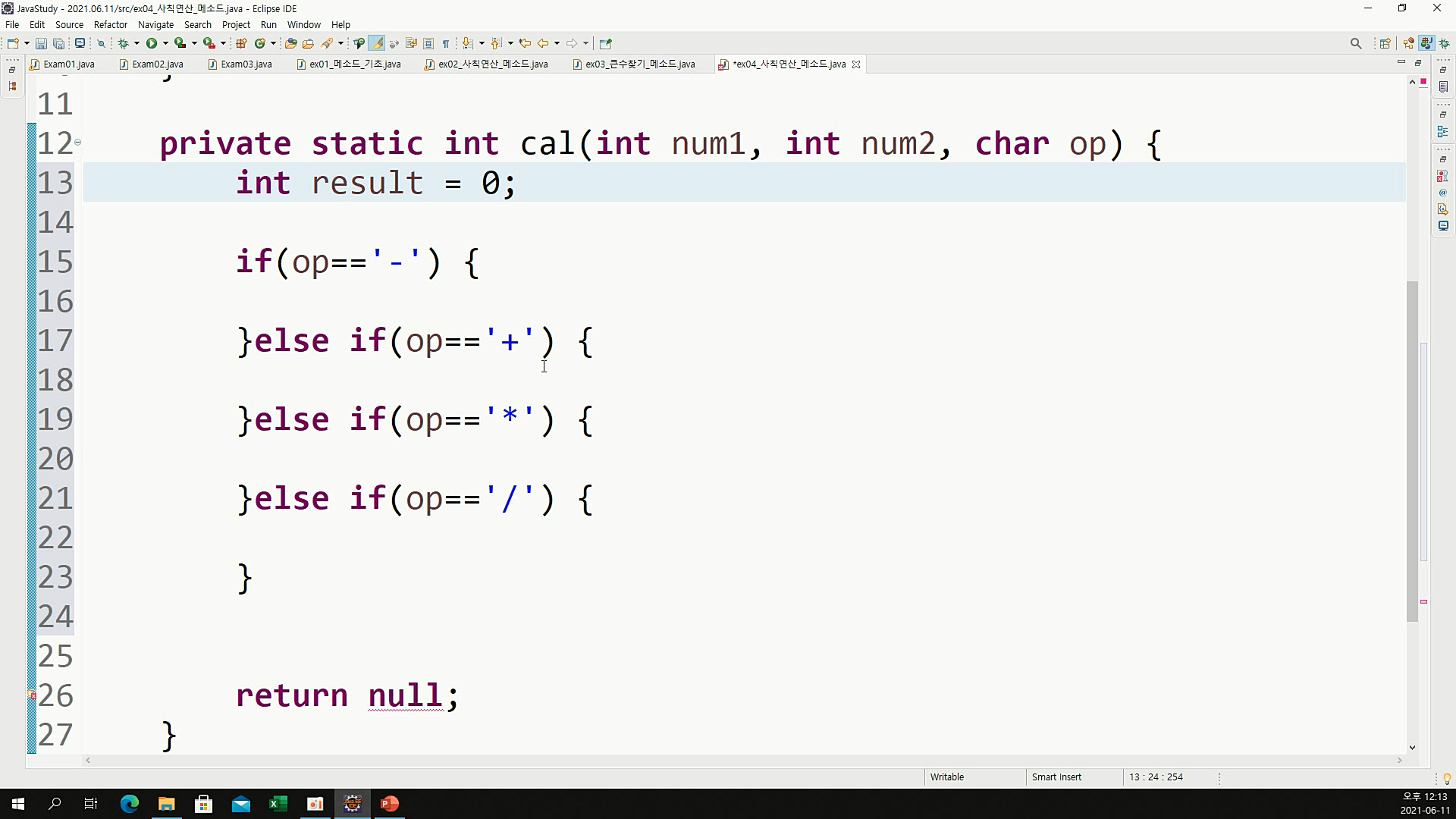Open the Refactor menu
Screen dimensions: 1456x819
110,24
